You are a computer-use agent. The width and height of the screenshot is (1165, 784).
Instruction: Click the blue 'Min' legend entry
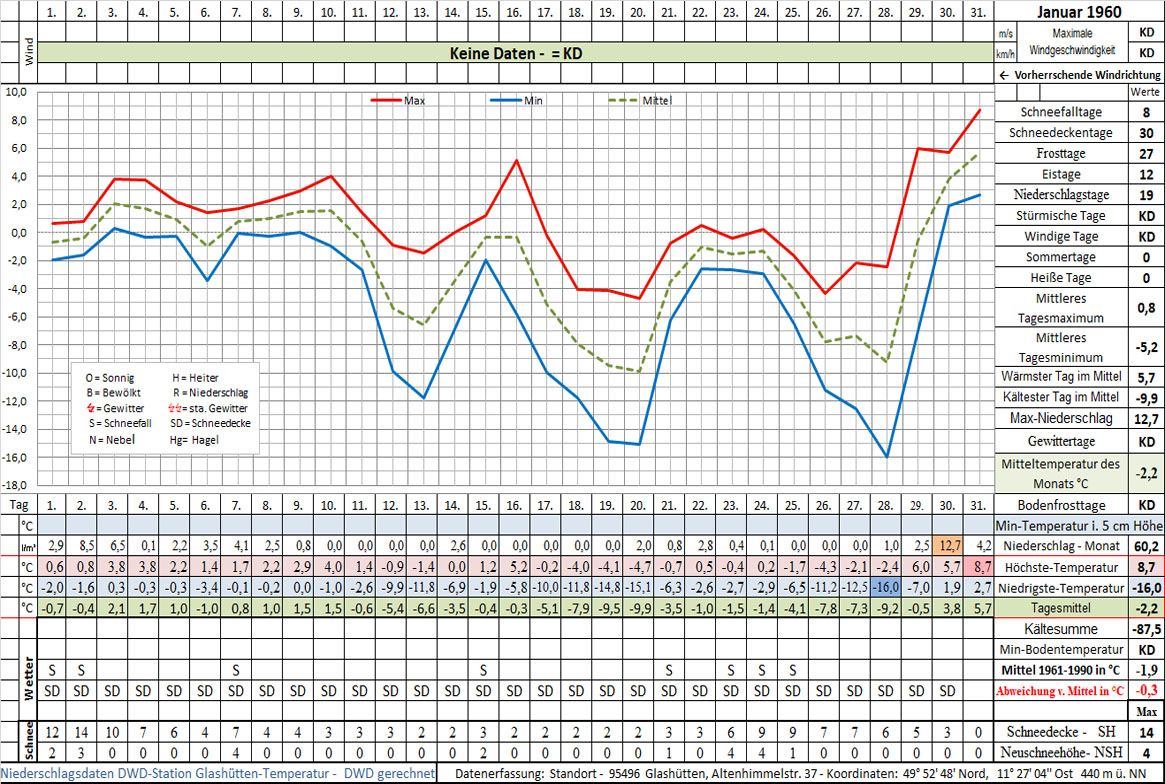tap(516, 100)
